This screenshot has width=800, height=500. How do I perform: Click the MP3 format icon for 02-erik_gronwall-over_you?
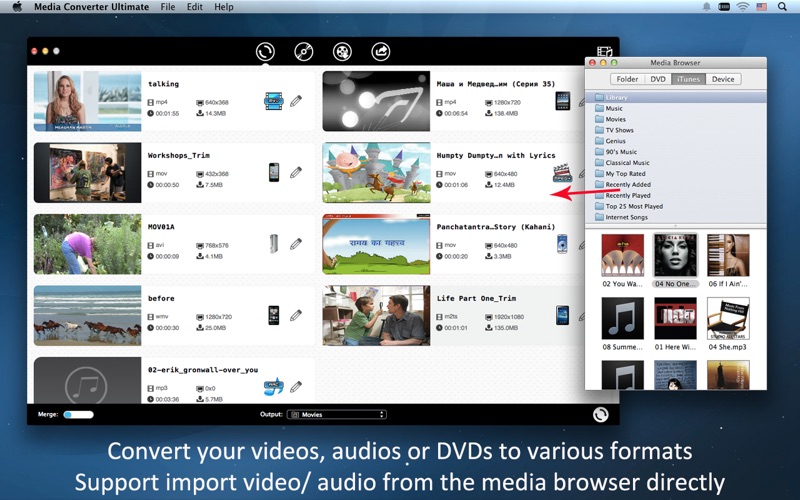(274, 387)
